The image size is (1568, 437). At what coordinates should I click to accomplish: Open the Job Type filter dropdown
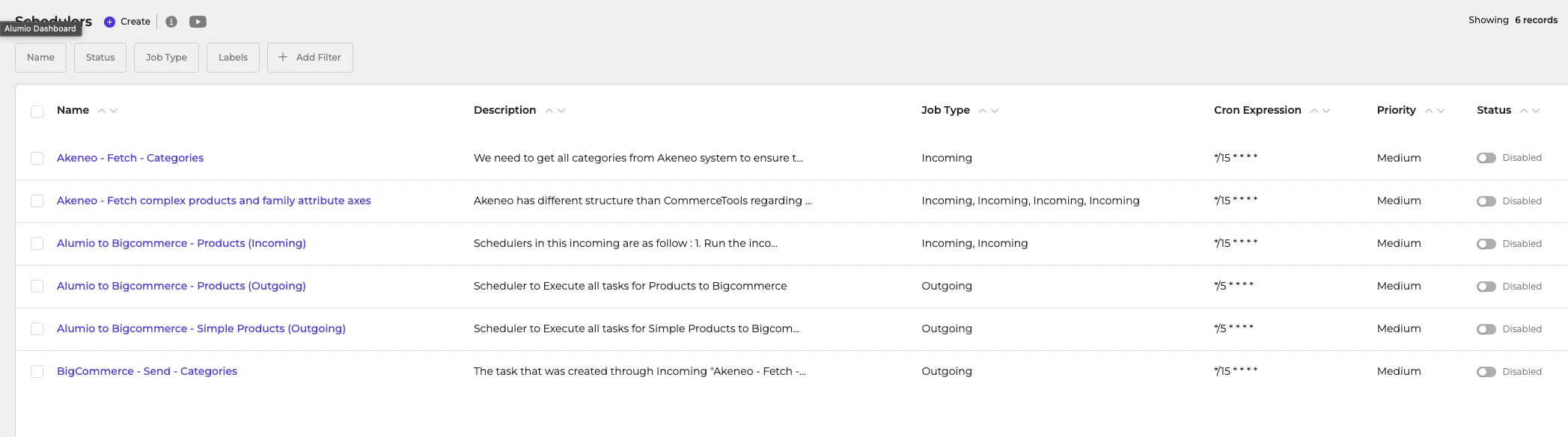166,58
